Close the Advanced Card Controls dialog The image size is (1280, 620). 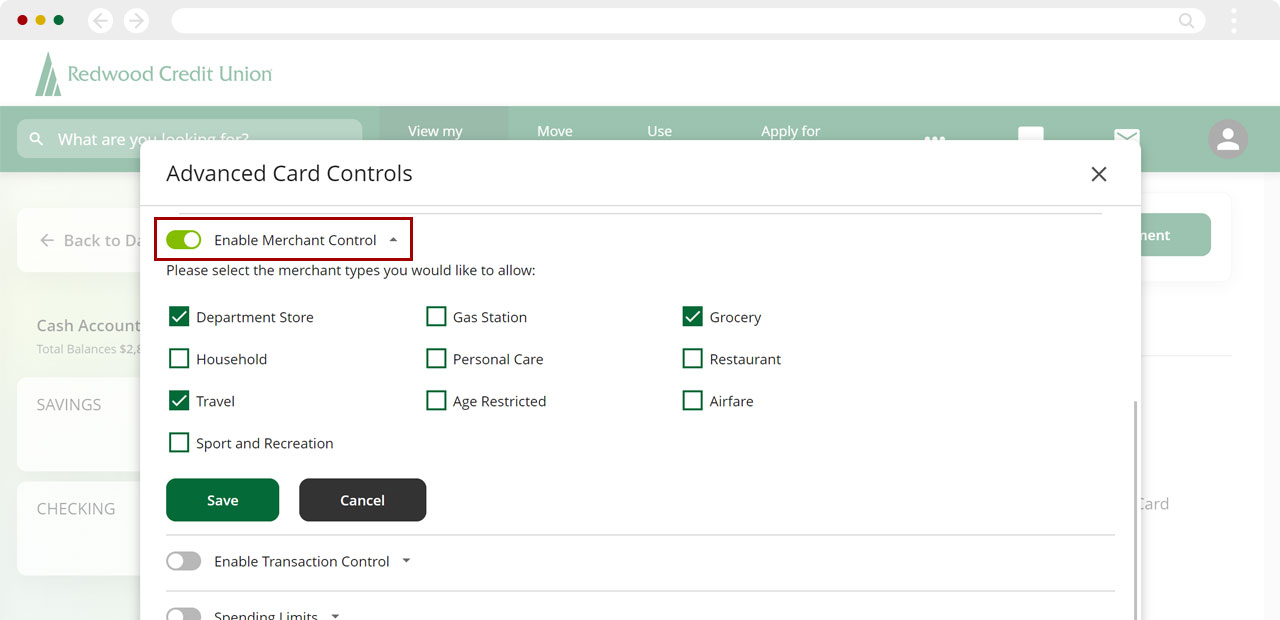[x=1098, y=174]
